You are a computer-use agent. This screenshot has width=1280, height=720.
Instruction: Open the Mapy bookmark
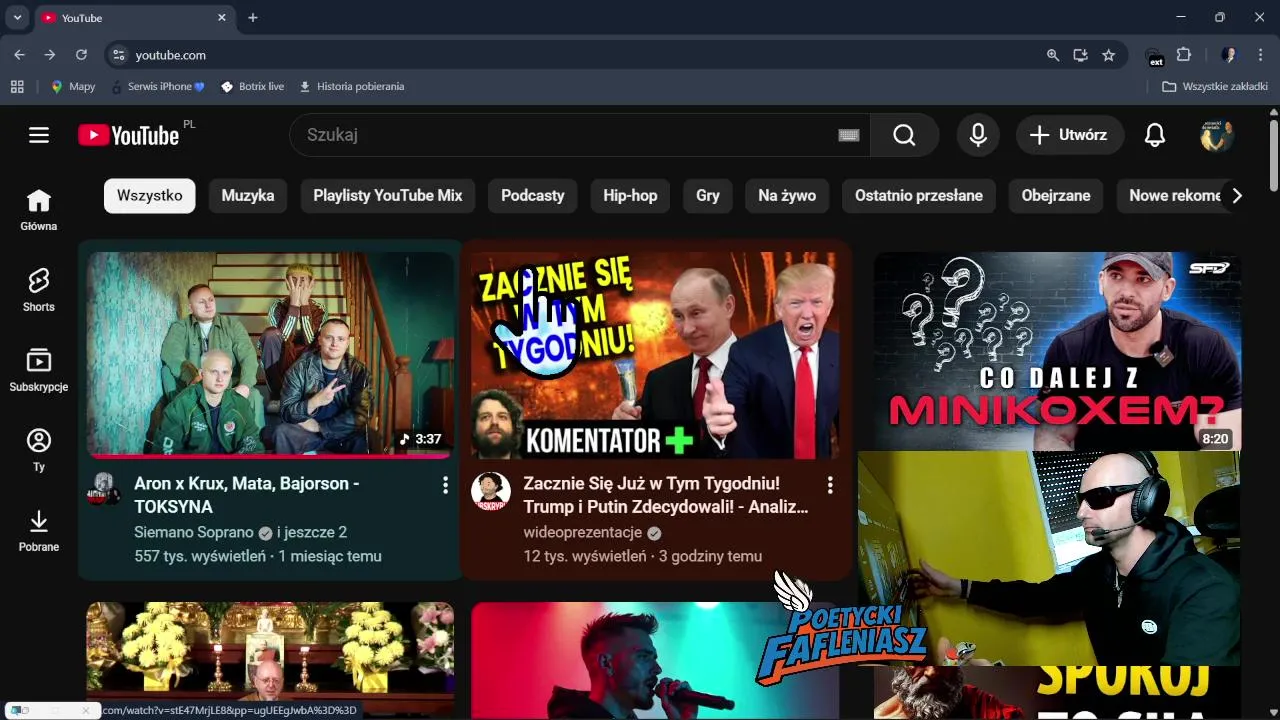click(73, 86)
